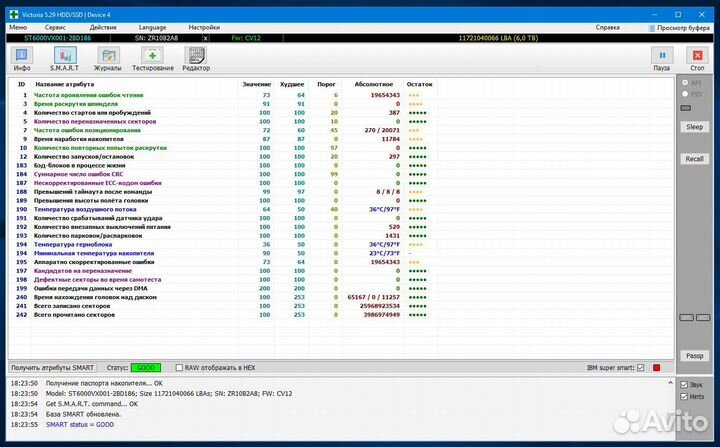The image size is (720, 447).
Task: Select the S.M.A.R.T toolbar icon
Action: point(66,56)
